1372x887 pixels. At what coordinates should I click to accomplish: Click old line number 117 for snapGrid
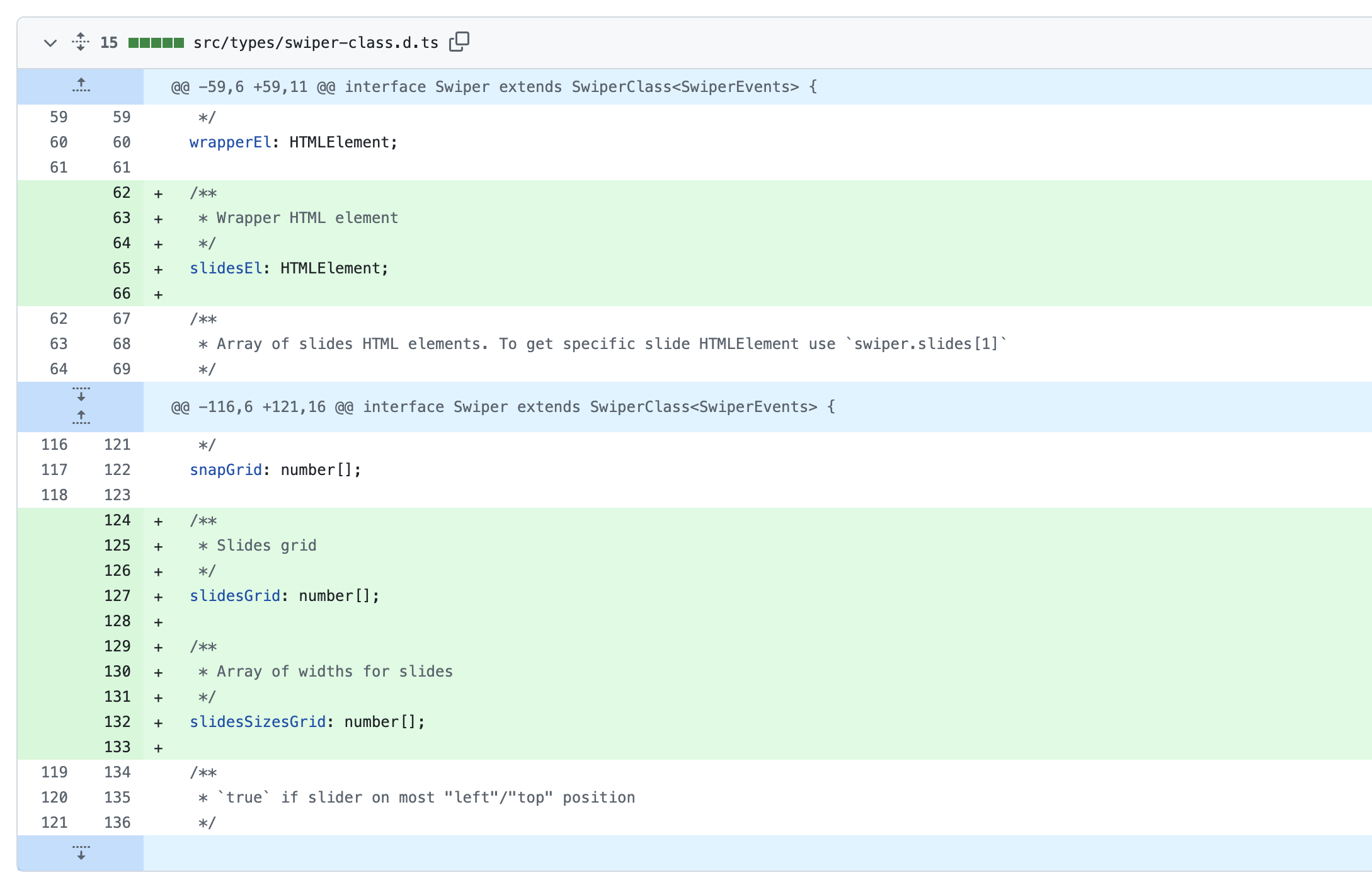[54, 470]
